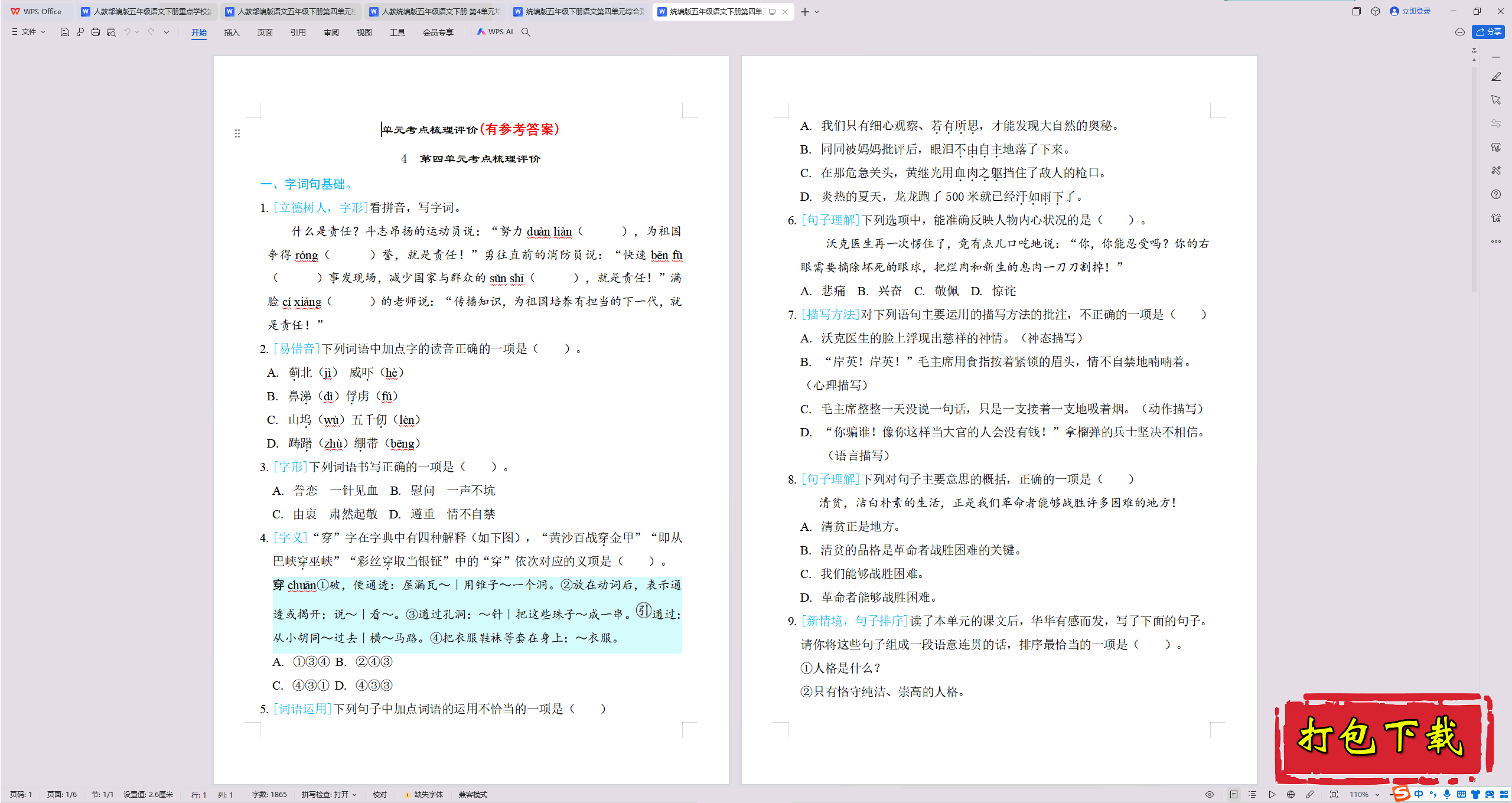Click the highlighter pen icon in status bar
Image resolution: width=1512 pixels, height=803 pixels.
1310,795
